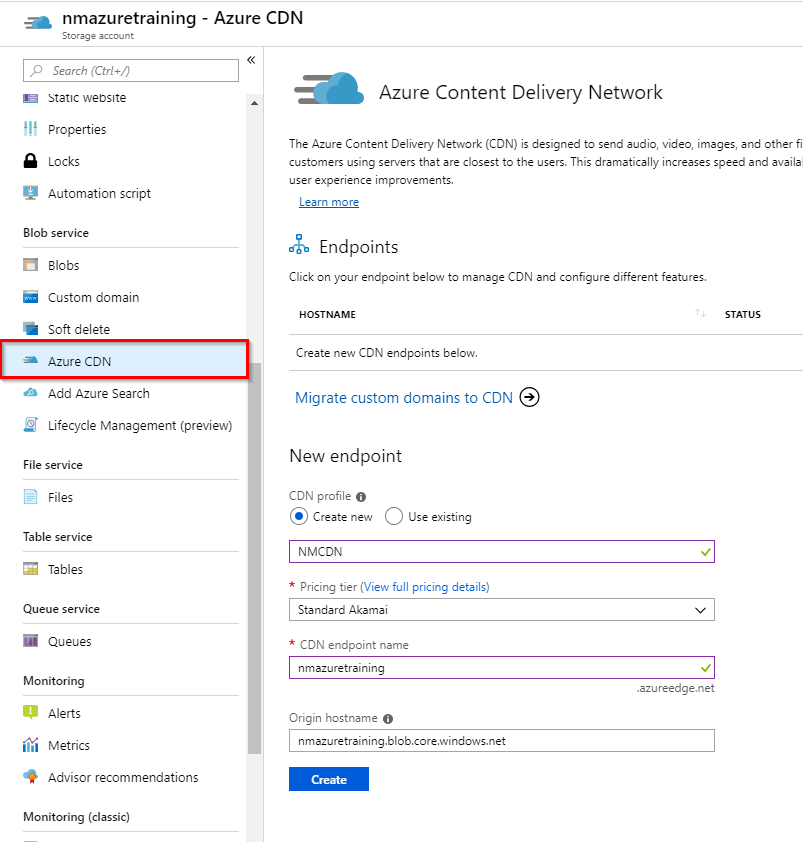
Task: Open the Queues icon
Action: [30, 641]
